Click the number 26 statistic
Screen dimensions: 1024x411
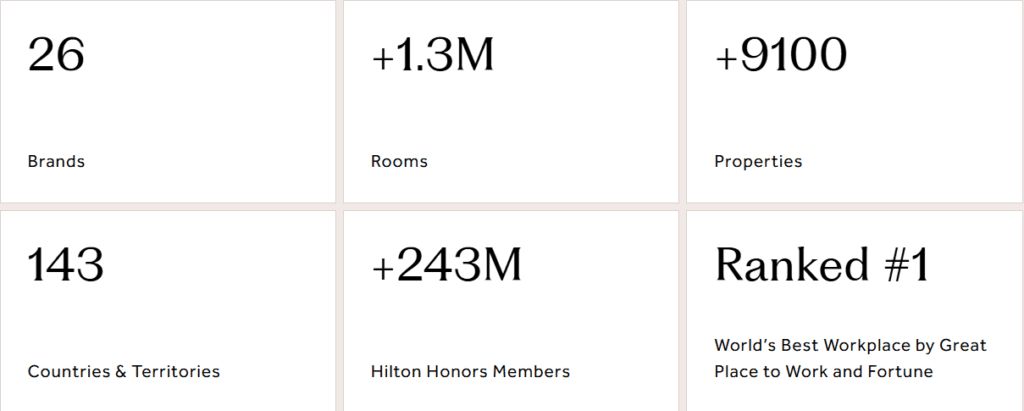click(x=56, y=55)
